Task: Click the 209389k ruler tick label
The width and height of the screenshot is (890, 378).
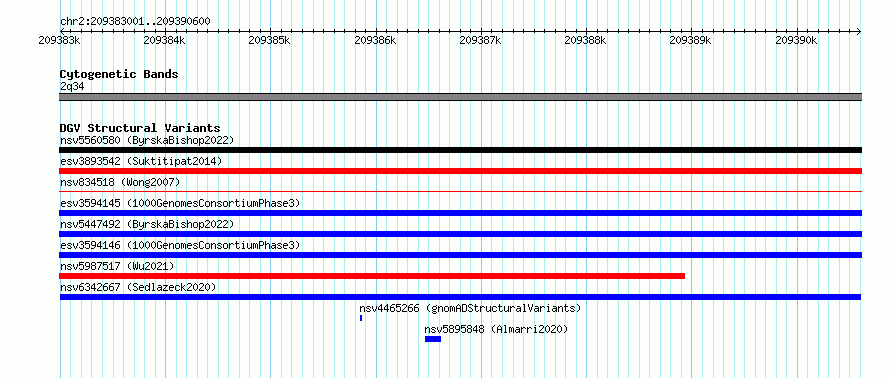Action: [x=691, y=40]
